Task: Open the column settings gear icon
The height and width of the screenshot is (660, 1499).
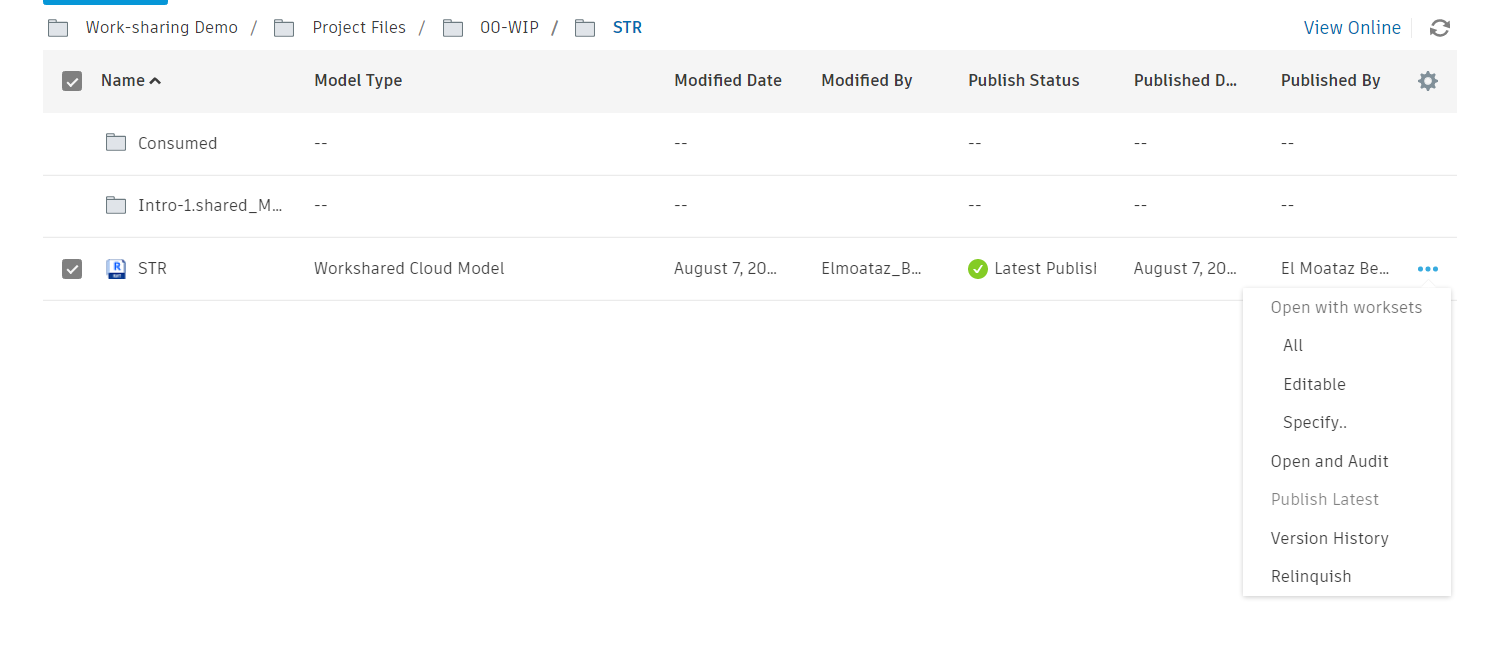Action: (1428, 81)
